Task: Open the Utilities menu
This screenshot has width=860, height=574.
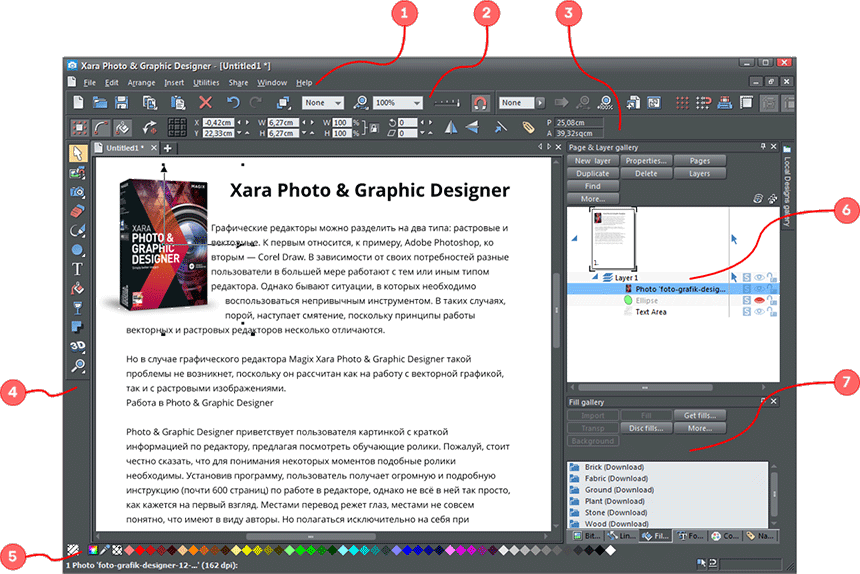Action: point(206,83)
